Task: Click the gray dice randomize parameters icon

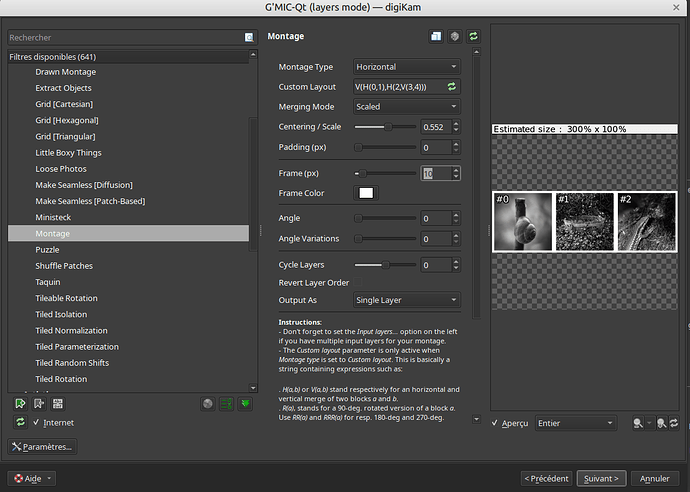Action: 455,36
